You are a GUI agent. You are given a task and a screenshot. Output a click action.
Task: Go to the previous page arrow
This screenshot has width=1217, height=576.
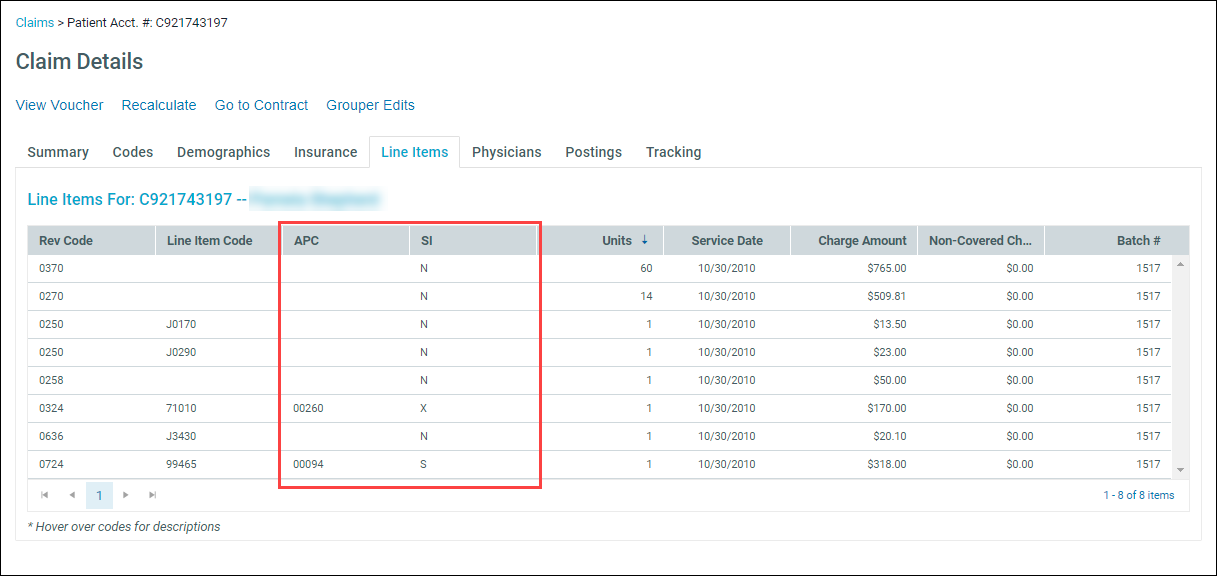click(71, 494)
